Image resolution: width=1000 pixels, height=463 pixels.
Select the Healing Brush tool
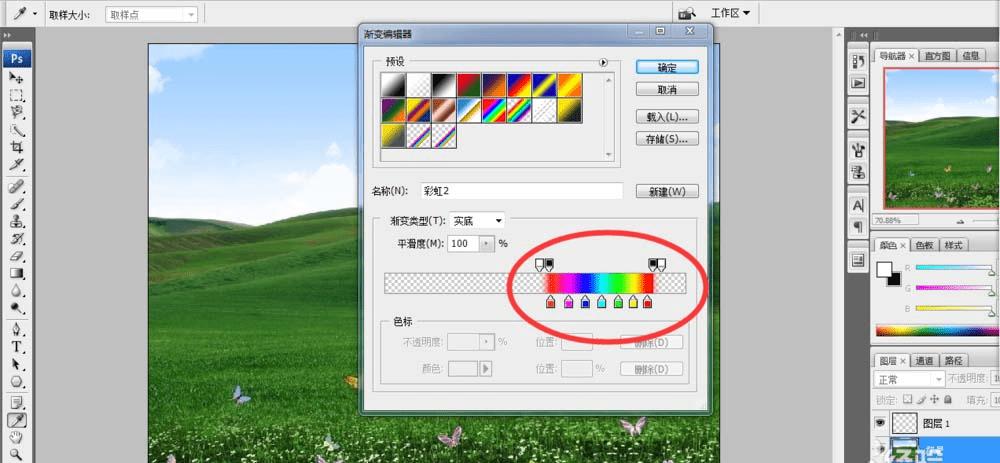tap(17, 187)
